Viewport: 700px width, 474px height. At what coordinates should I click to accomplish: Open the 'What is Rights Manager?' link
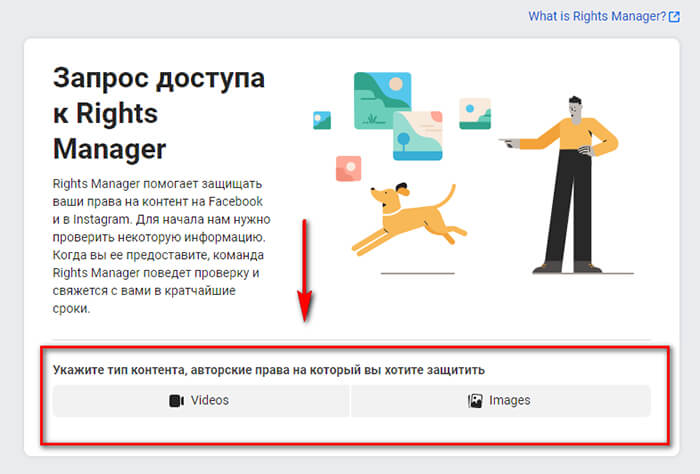pyautogui.click(x=597, y=17)
